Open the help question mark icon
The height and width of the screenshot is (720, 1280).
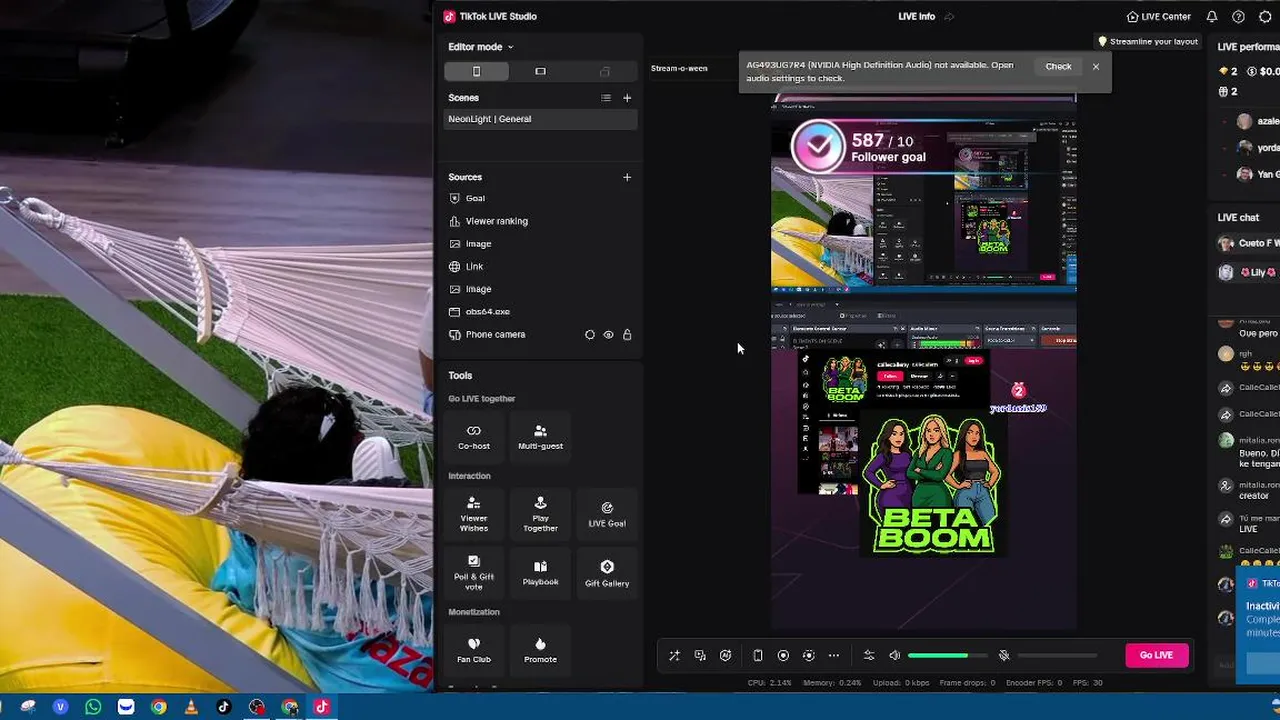(1238, 17)
